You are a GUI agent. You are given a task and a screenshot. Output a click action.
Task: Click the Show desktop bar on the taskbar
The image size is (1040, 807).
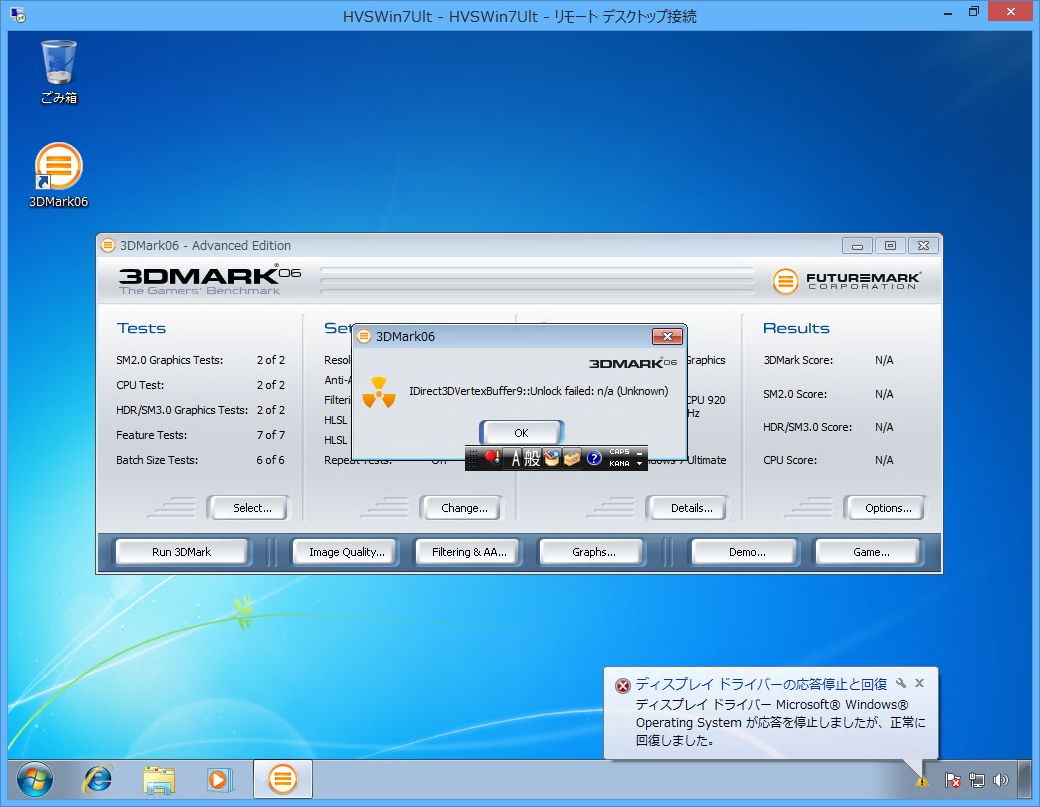tap(1026, 779)
